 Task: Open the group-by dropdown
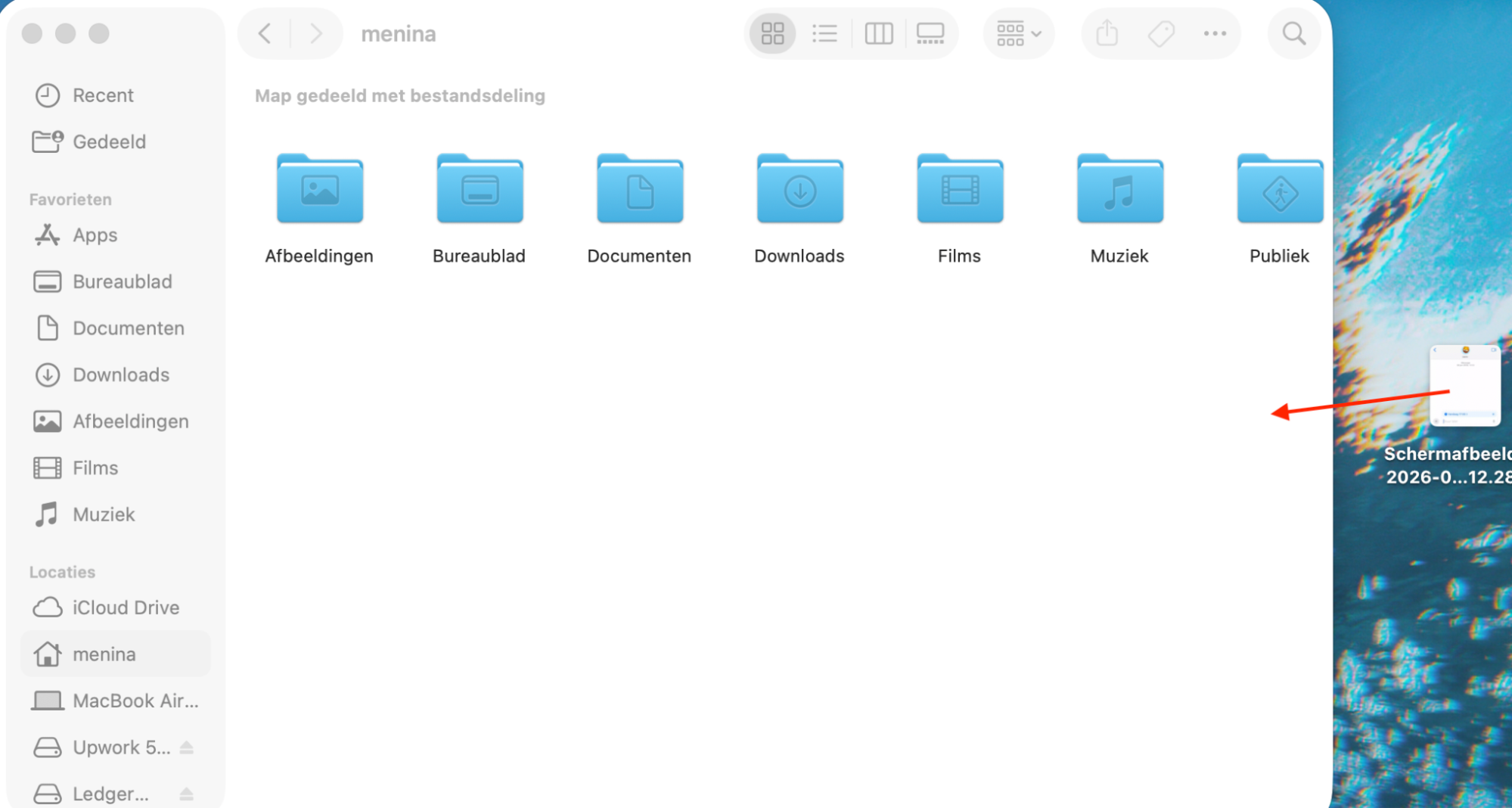coord(1018,33)
